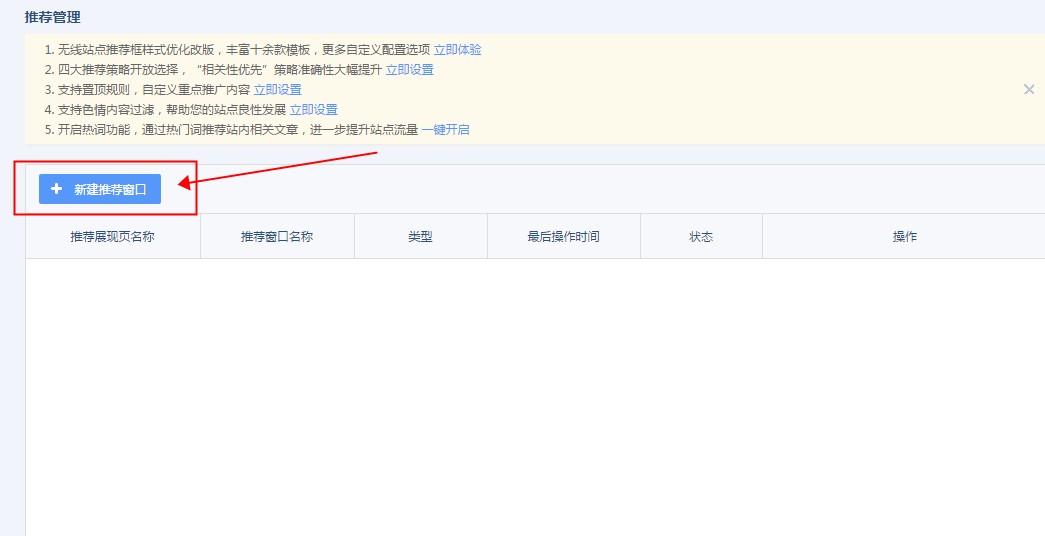Viewport: 1045px width, 536px height.
Task: Click the 推荐展现页名称 column header
Action: pyautogui.click(x=112, y=237)
